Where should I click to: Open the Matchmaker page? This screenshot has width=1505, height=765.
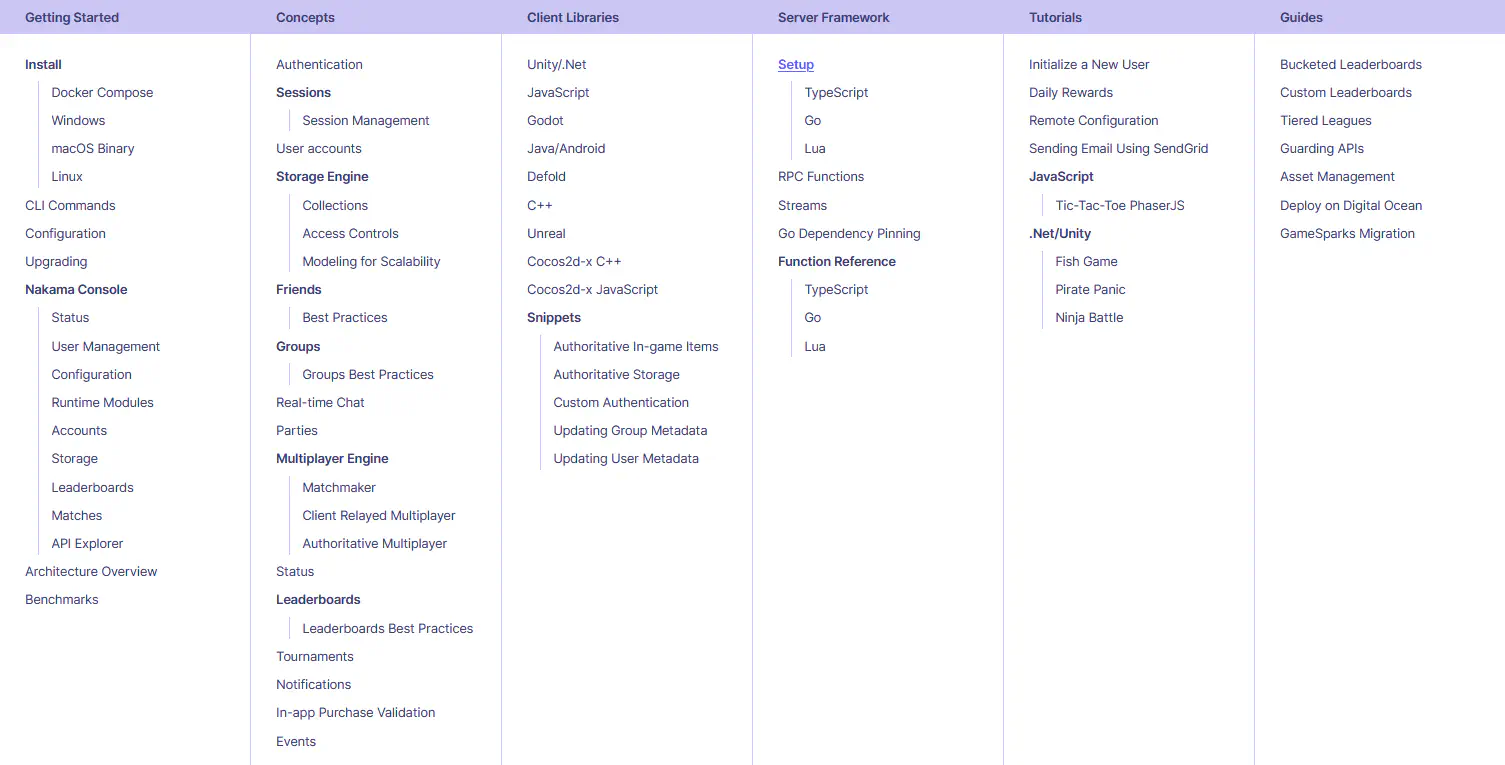pos(339,487)
